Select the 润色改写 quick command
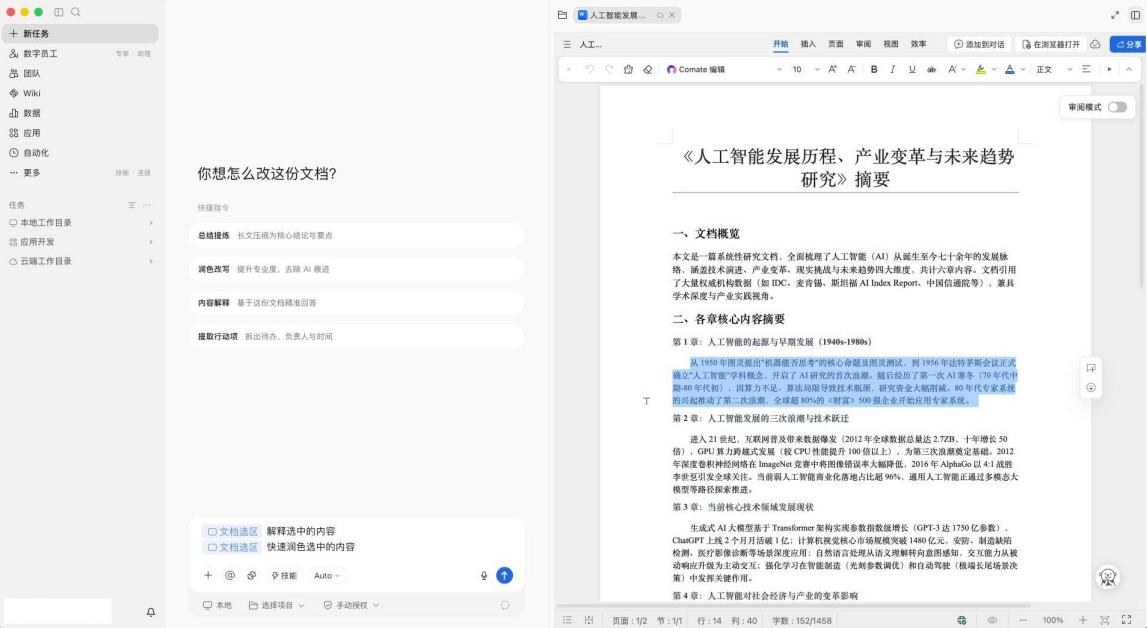The image size is (1147, 628). point(356,269)
